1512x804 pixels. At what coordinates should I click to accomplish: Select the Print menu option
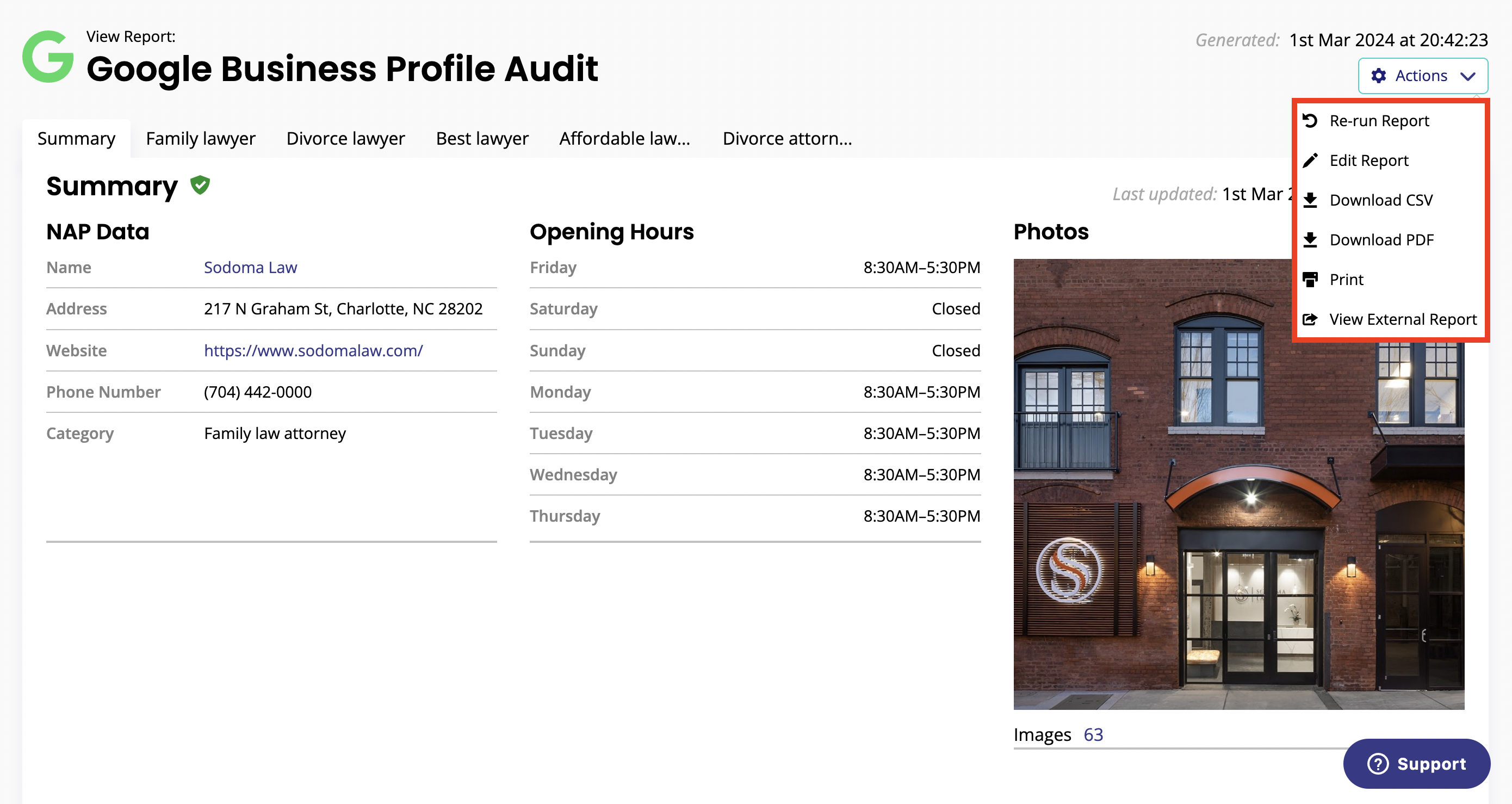pyautogui.click(x=1392, y=280)
